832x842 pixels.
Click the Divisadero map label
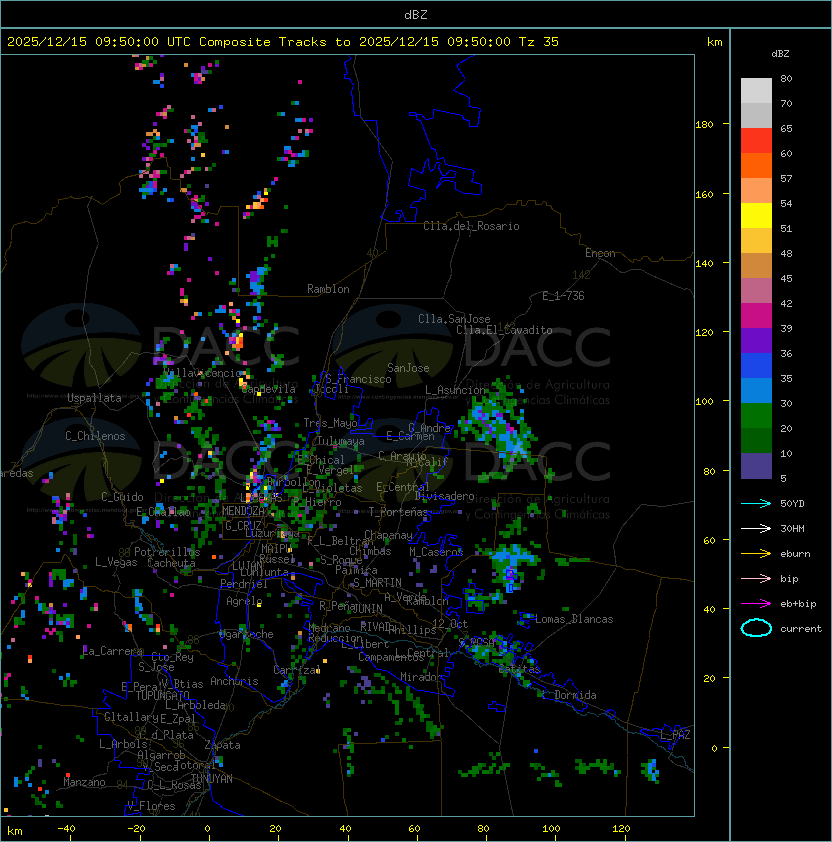pyautogui.click(x=444, y=496)
